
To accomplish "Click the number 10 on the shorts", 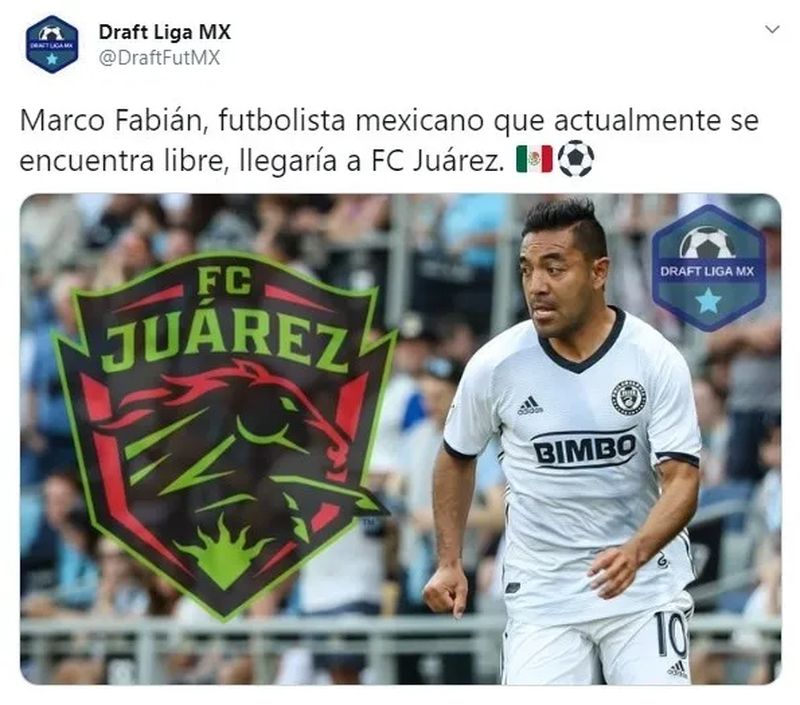I will (x=671, y=634).
